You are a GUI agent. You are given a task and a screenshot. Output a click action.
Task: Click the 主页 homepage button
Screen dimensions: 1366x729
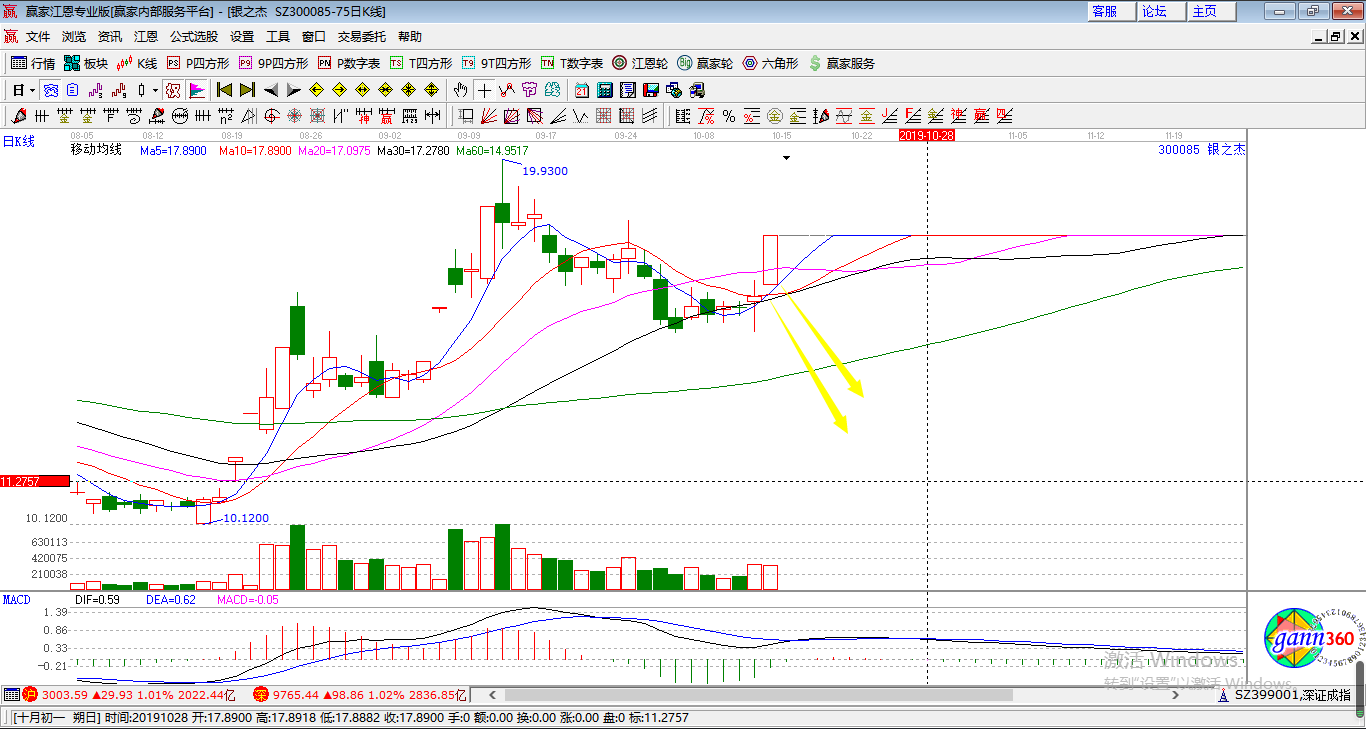pos(1211,11)
